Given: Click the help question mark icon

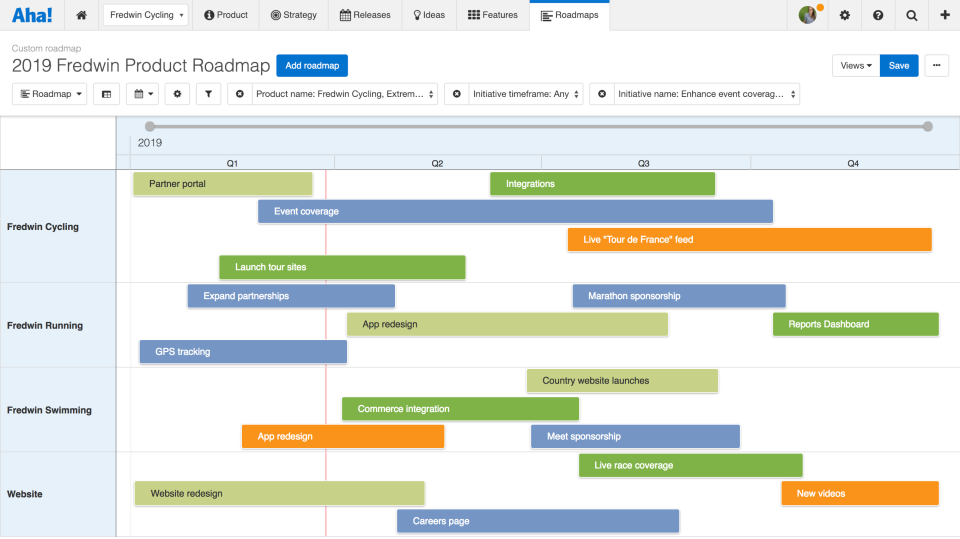Looking at the screenshot, I should (x=878, y=15).
